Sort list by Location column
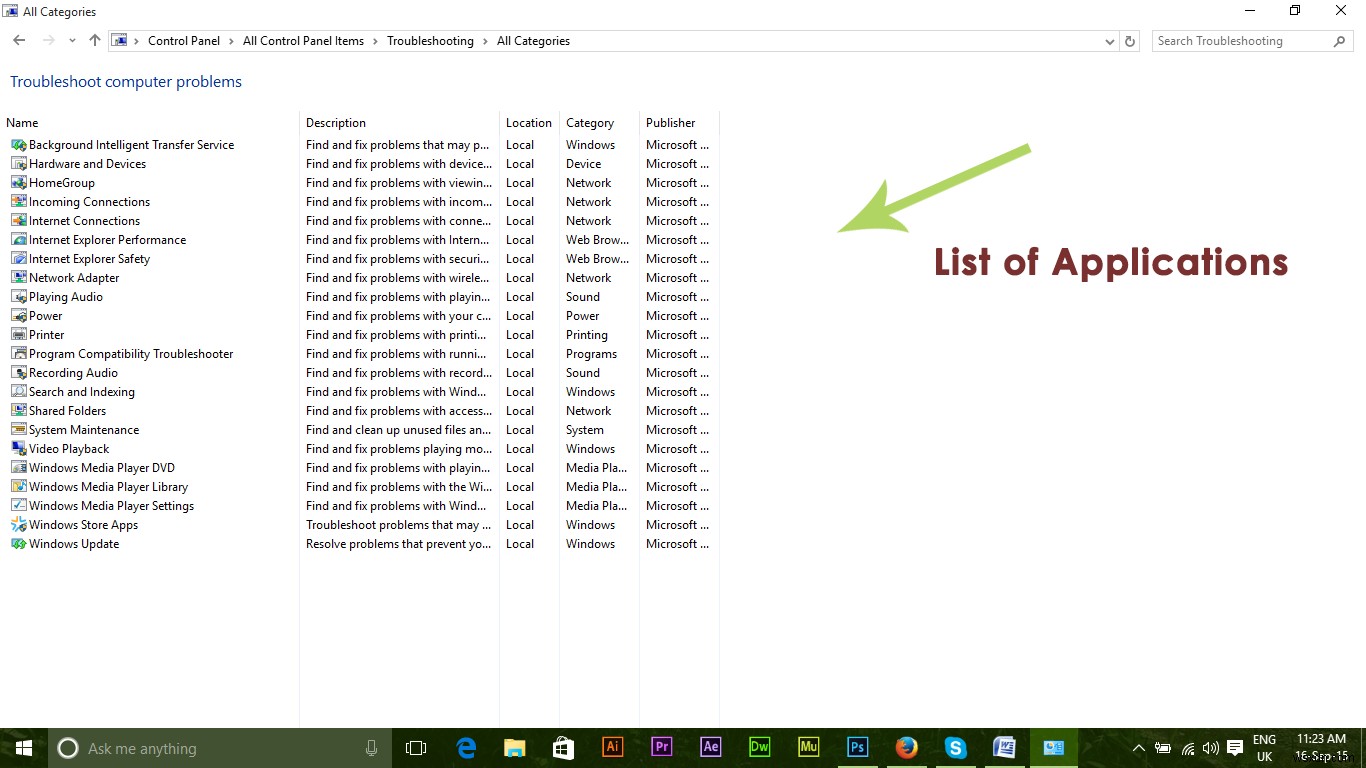This screenshot has width=1366, height=768. pos(529,123)
